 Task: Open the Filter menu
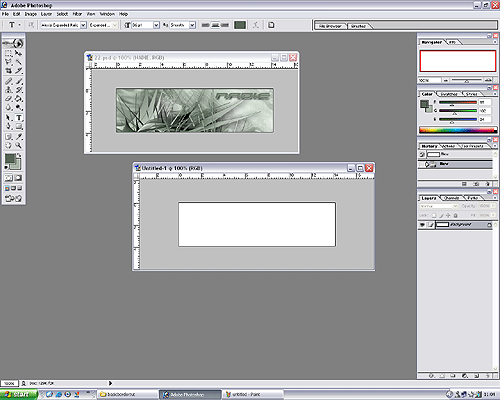pos(77,14)
